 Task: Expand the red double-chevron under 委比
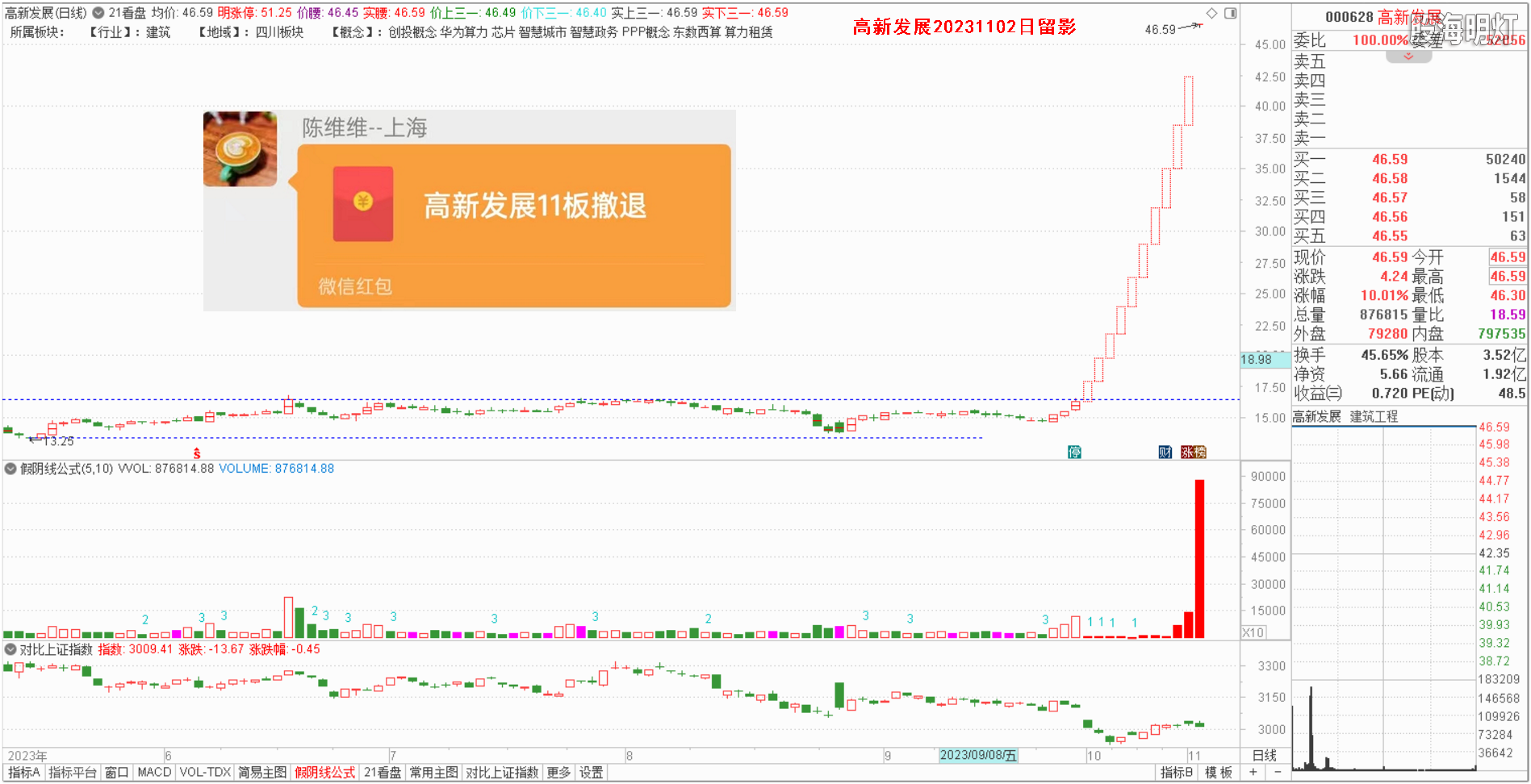click(1408, 56)
